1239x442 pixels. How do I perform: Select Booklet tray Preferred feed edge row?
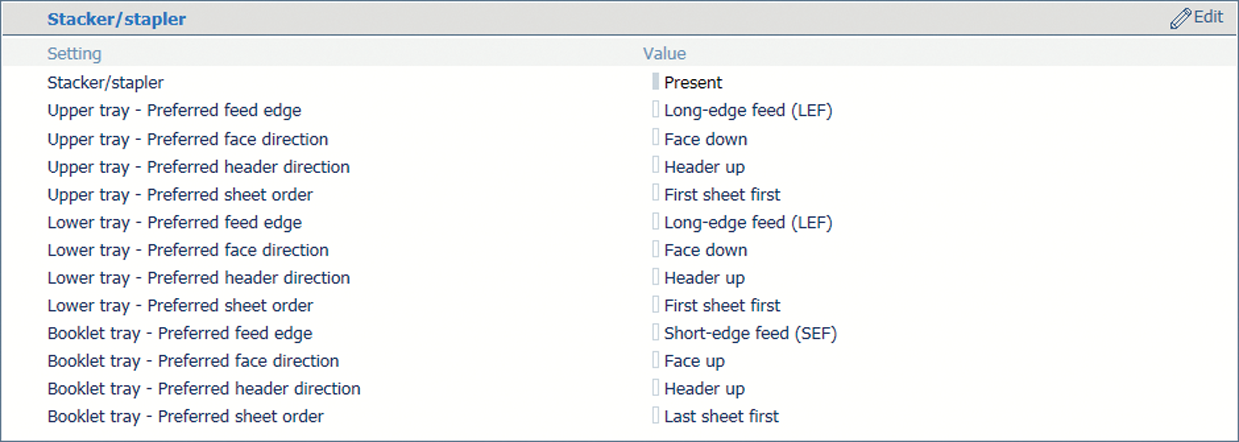click(180, 333)
